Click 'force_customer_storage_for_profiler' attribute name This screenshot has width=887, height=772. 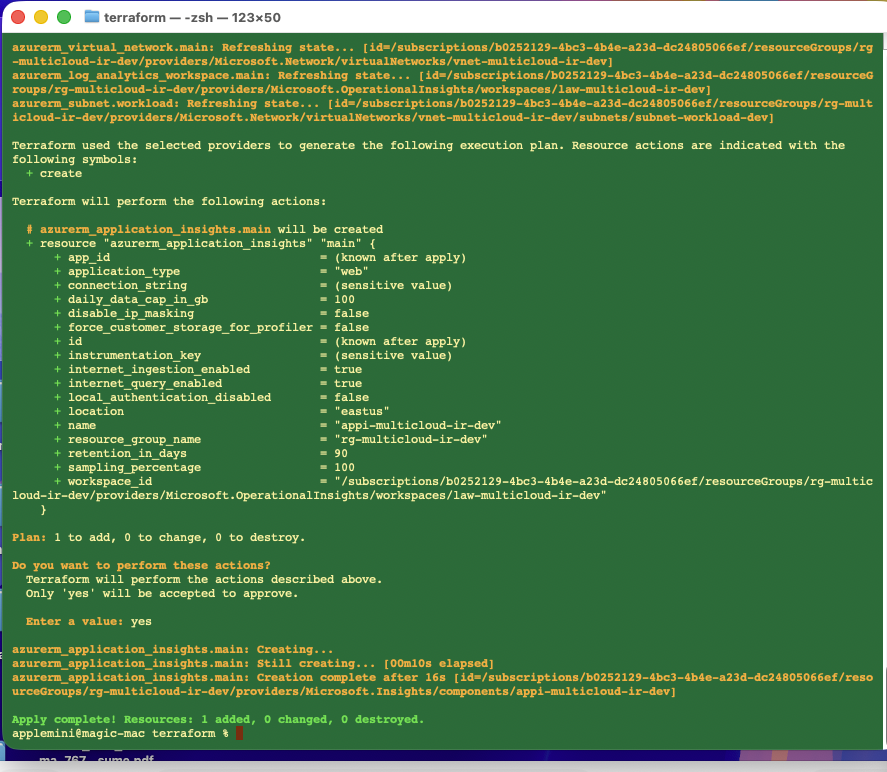coord(190,327)
